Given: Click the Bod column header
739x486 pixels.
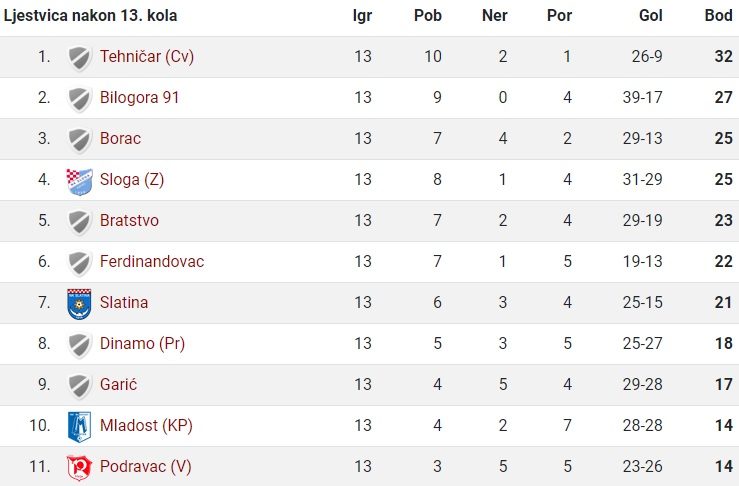Looking at the screenshot, I should 718,16.
